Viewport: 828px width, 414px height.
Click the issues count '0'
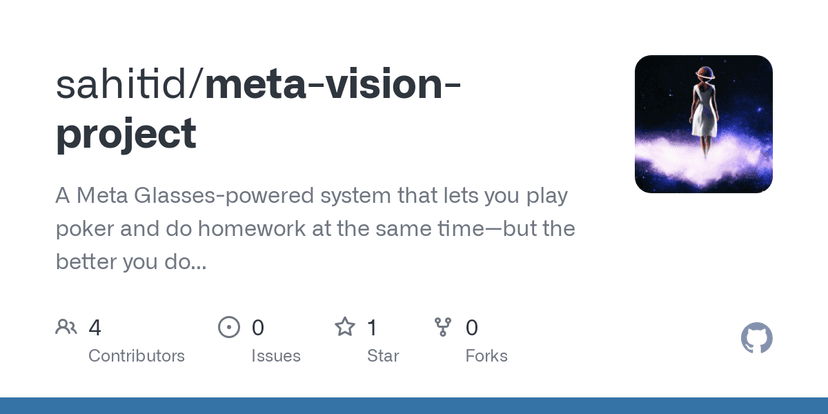click(x=258, y=327)
